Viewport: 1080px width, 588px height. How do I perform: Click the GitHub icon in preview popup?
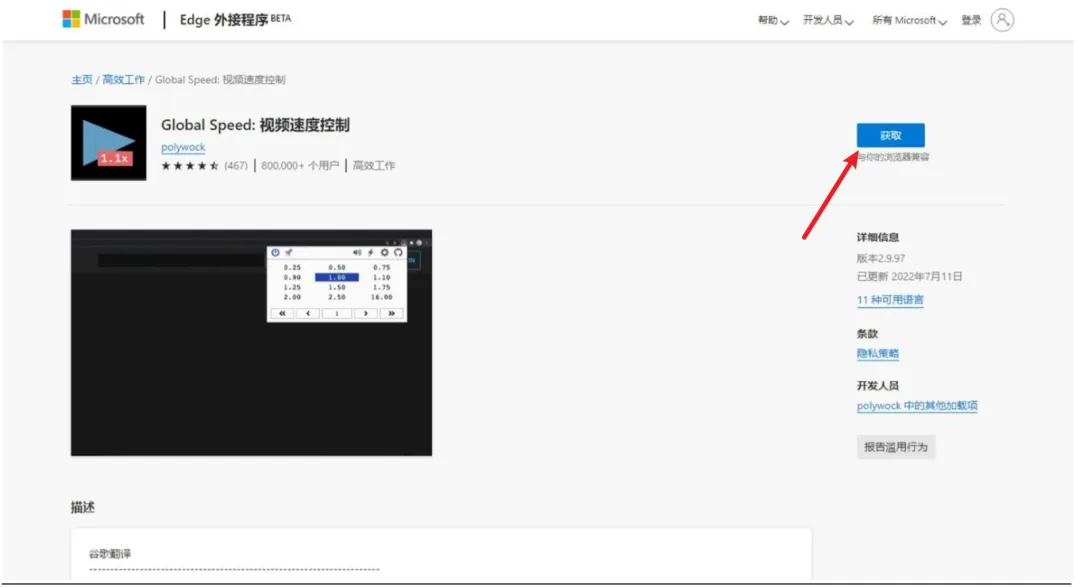click(x=398, y=253)
